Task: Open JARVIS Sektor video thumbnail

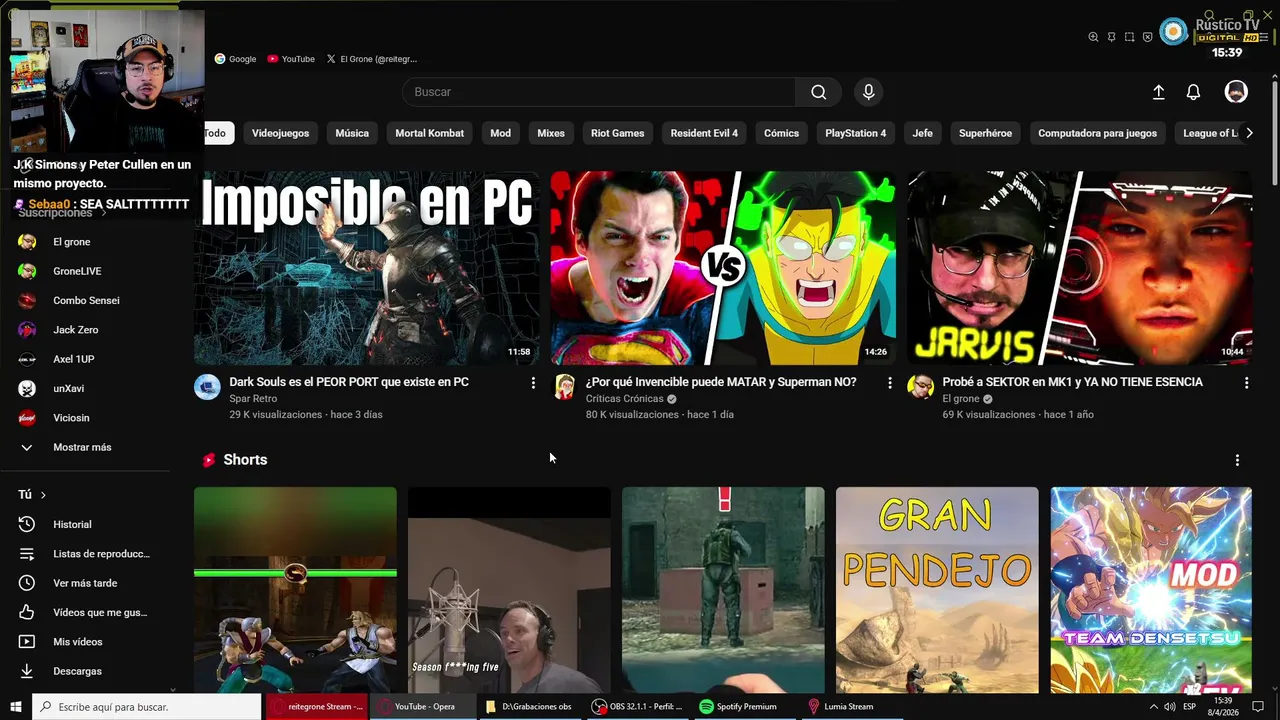Action: [x=1080, y=268]
